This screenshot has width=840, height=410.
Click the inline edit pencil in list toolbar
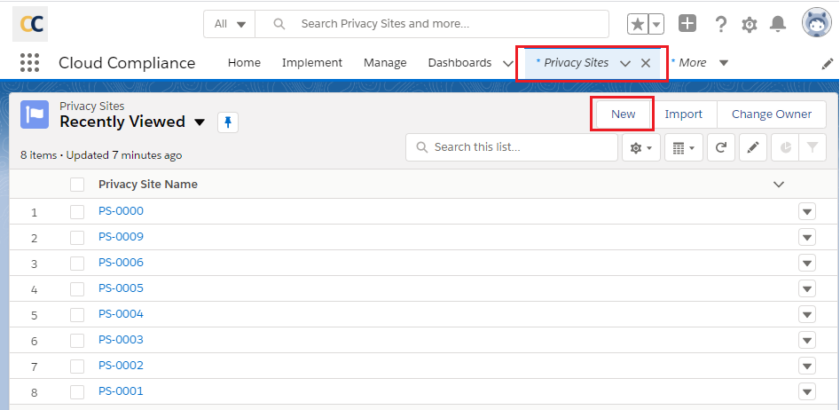point(753,148)
